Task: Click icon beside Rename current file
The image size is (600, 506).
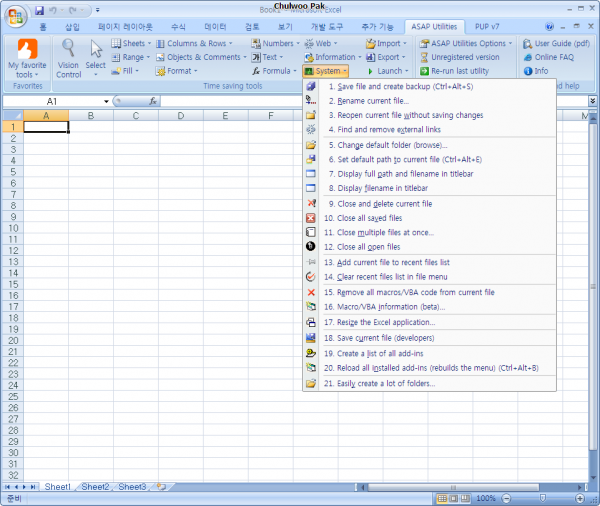Action: pos(311,101)
